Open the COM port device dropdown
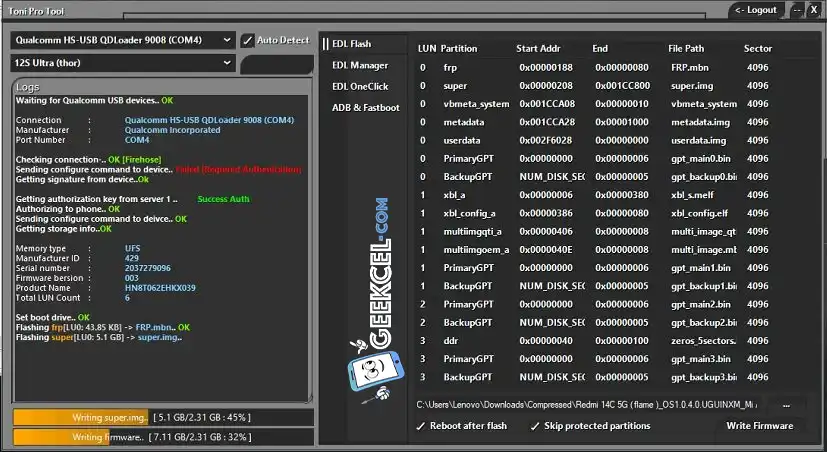The width and height of the screenshot is (827, 452). (123, 40)
